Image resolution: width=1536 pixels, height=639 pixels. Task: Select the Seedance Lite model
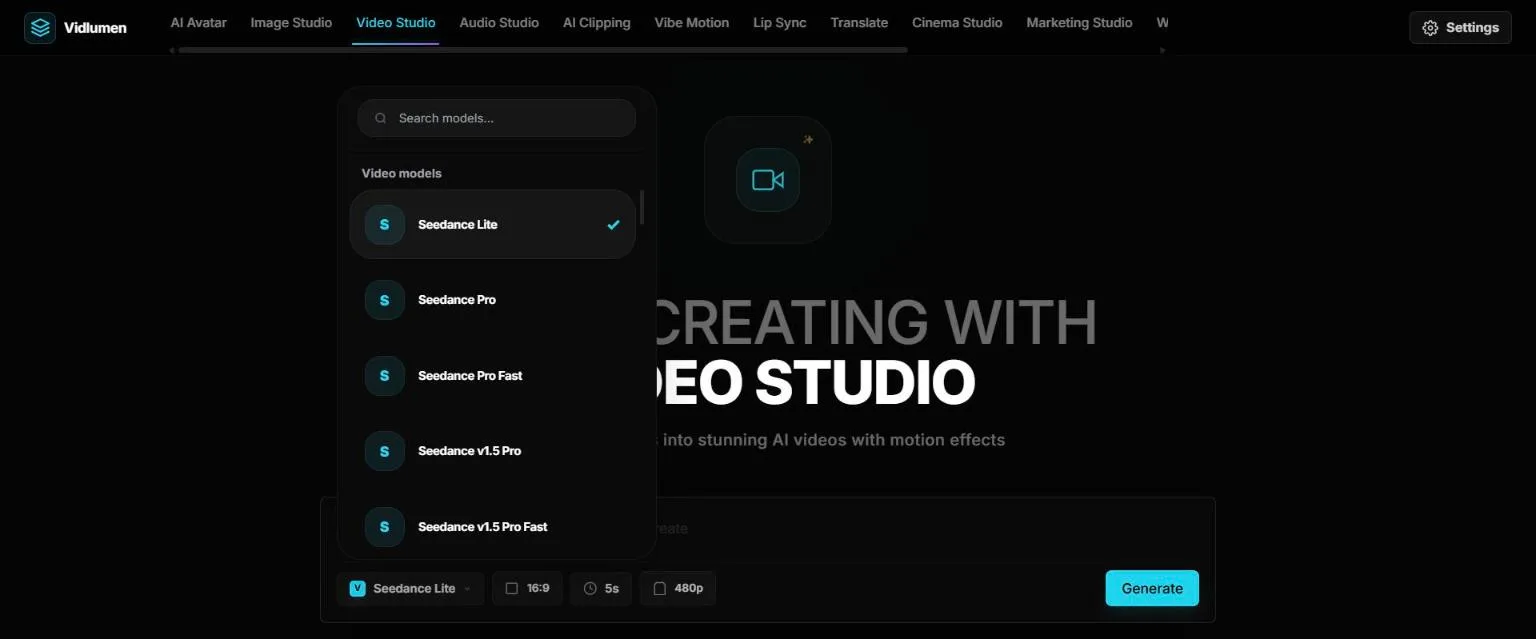pos(493,225)
